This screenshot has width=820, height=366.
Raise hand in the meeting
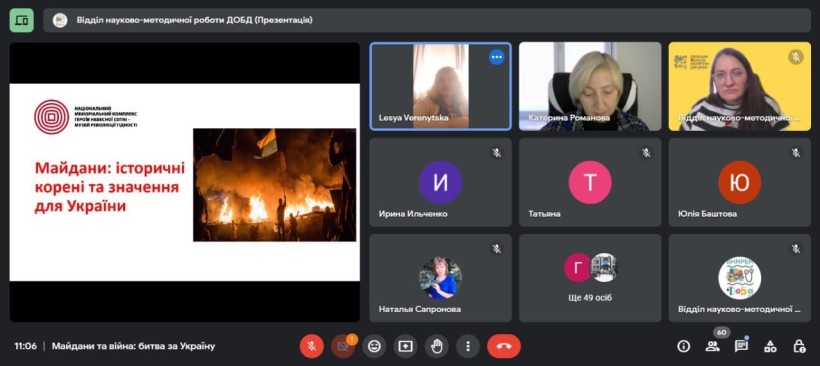pos(437,346)
